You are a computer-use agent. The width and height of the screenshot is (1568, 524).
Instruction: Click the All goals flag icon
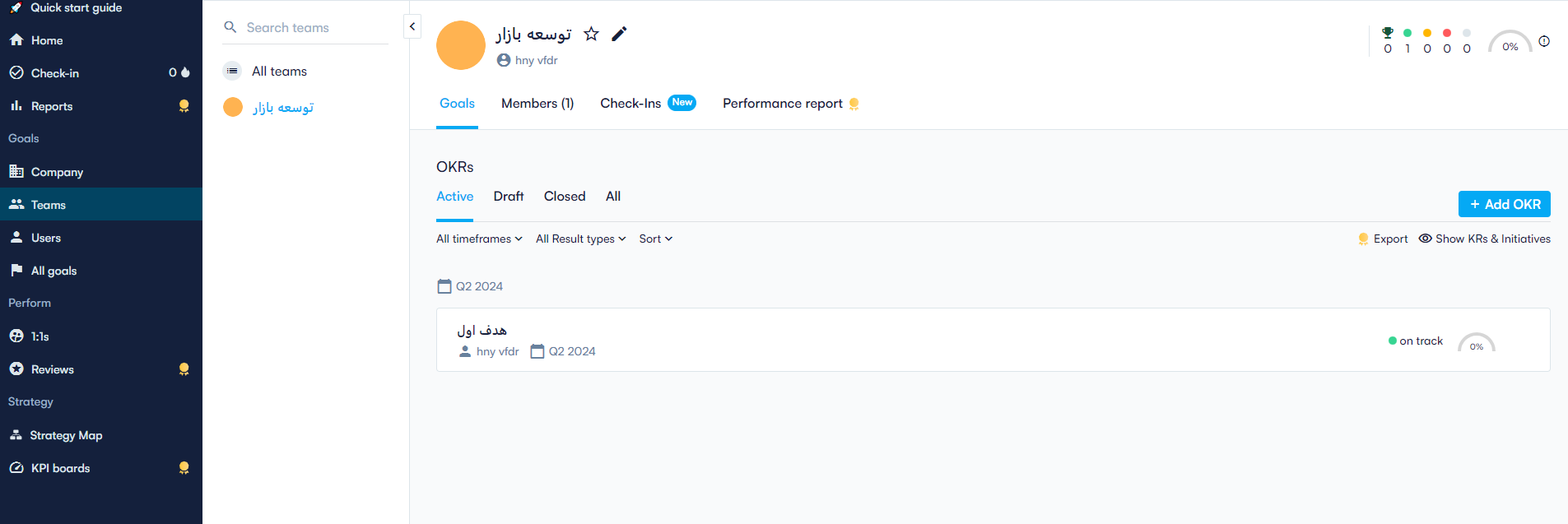coord(16,270)
